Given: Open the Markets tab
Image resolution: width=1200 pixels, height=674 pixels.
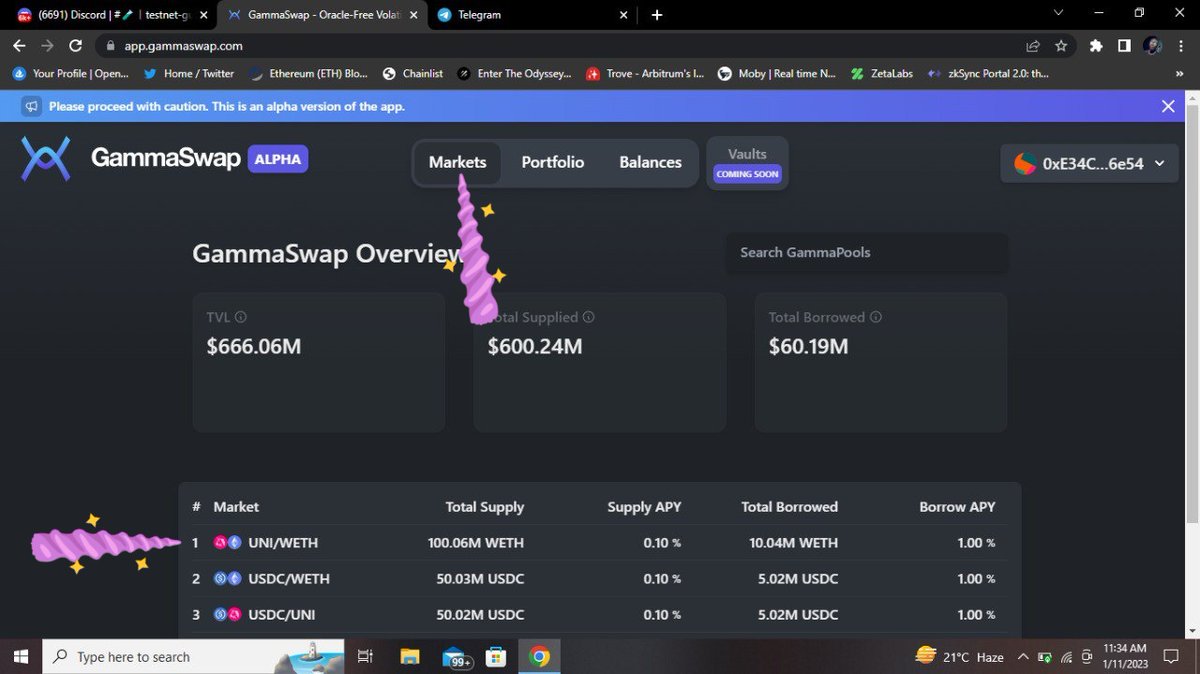Looking at the screenshot, I should pyautogui.click(x=457, y=162).
